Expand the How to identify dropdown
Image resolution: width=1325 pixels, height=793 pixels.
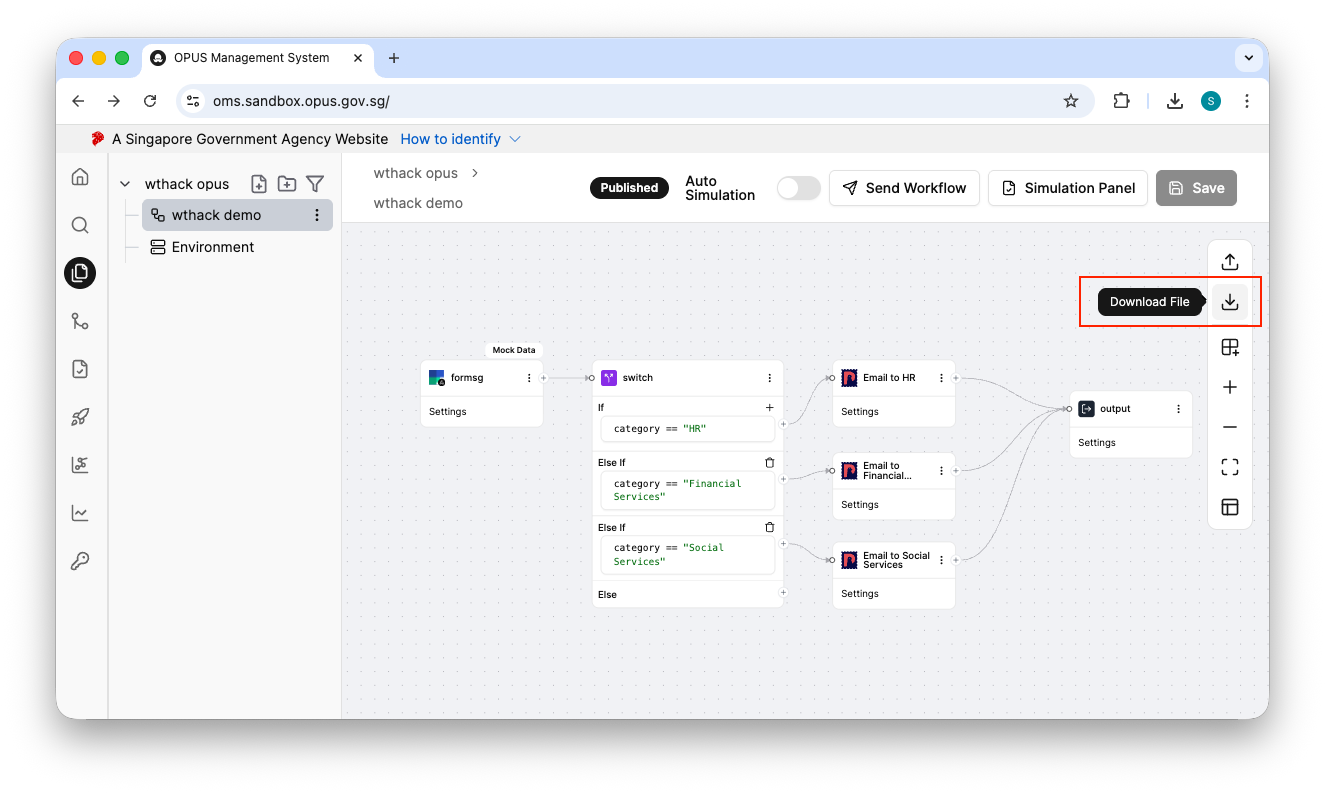(x=461, y=139)
